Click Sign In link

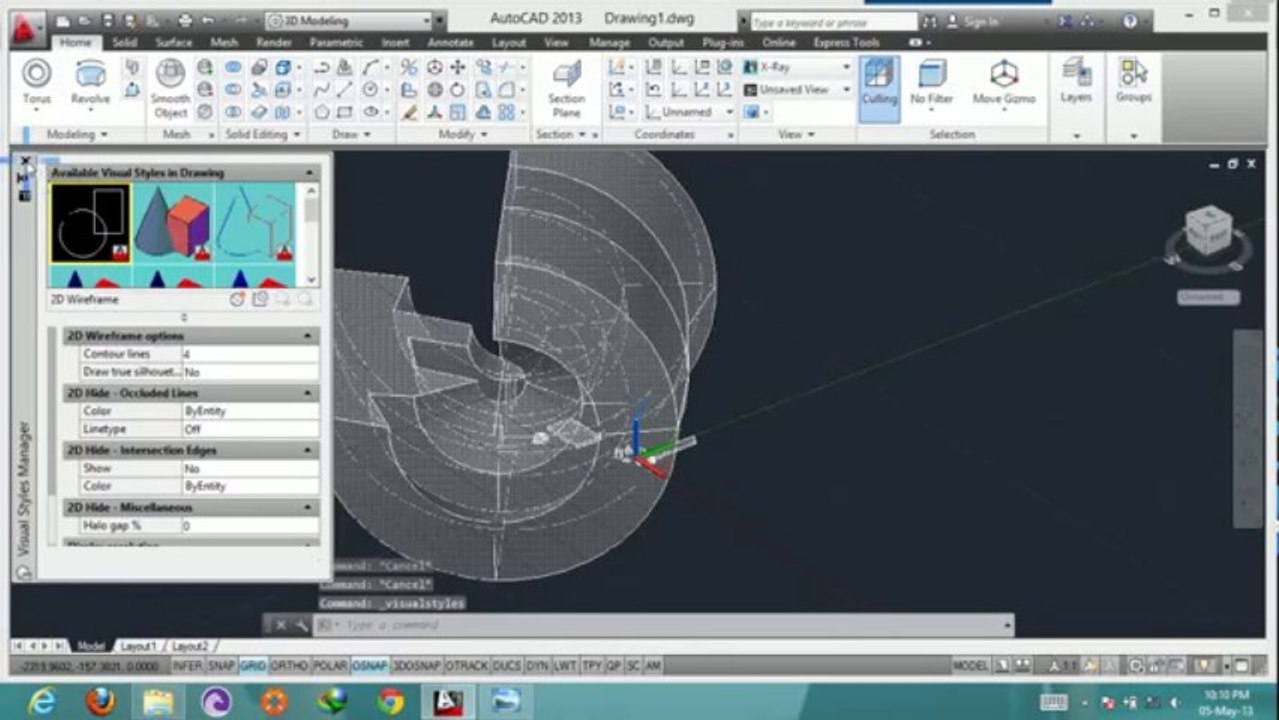click(x=980, y=21)
